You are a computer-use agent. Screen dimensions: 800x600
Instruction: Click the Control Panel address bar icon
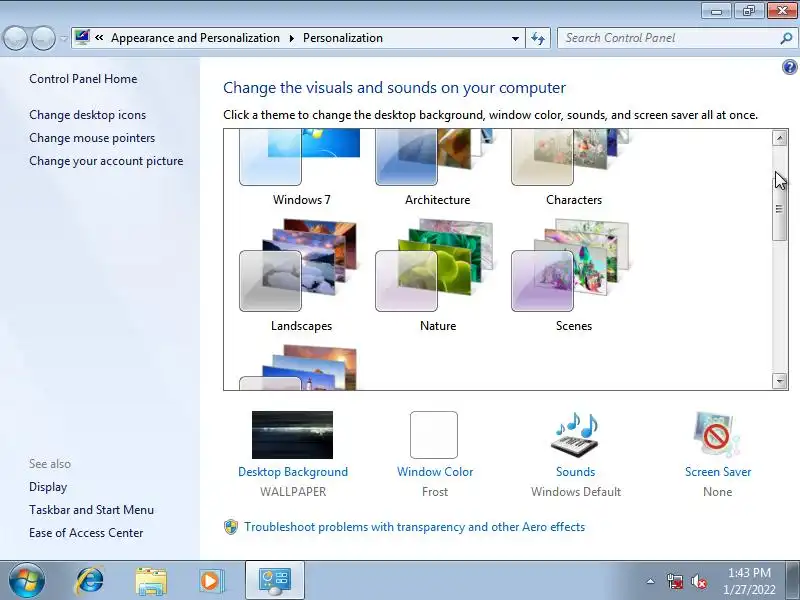82,37
